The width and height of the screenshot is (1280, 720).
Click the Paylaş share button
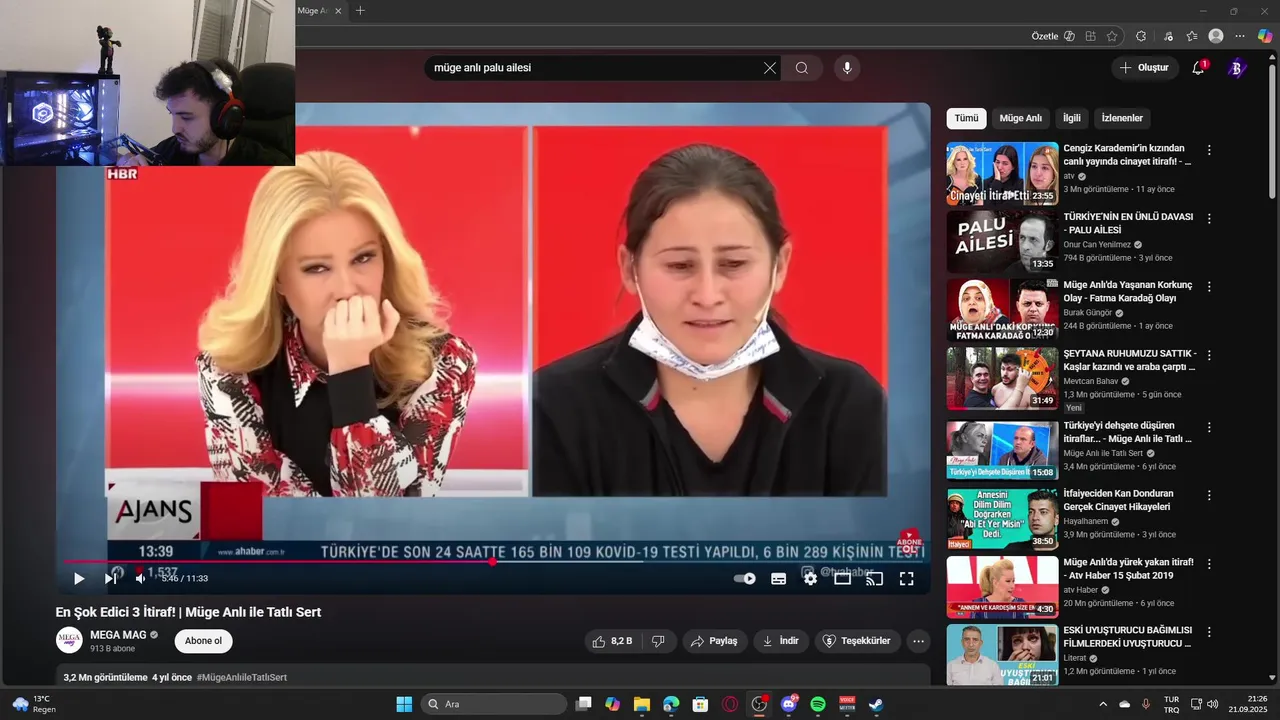pos(715,641)
